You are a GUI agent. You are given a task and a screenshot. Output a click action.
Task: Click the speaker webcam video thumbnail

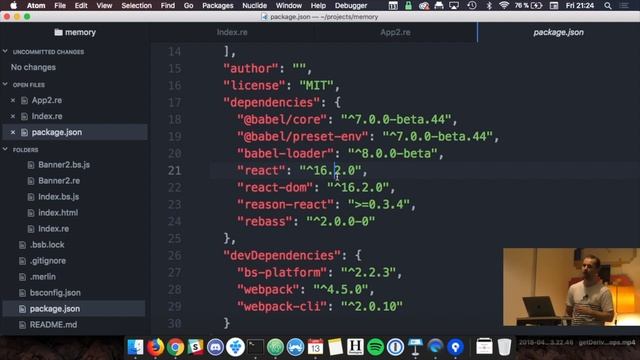pos(571,287)
